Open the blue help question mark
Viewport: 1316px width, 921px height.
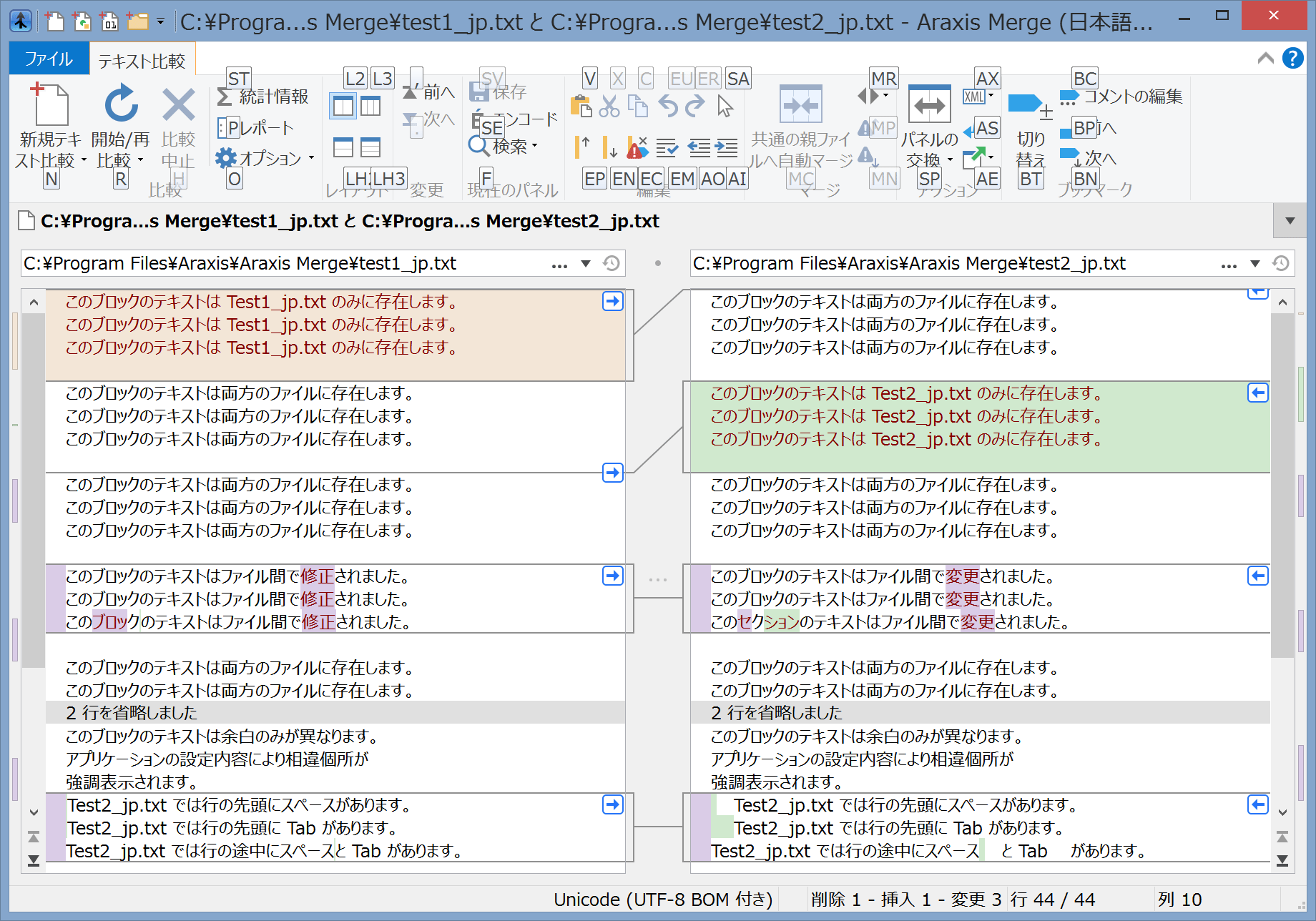pyautogui.click(x=1292, y=58)
